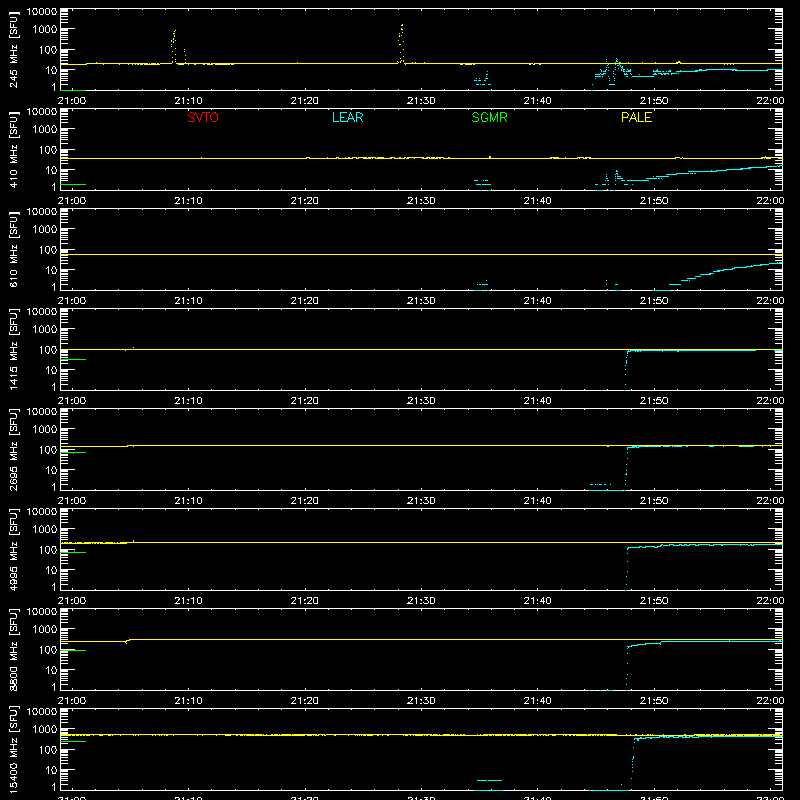Viewport: 800px width, 800px height.
Task: Click the '245 MHz [SFU]' axis title
Action: (x=14, y=49)
